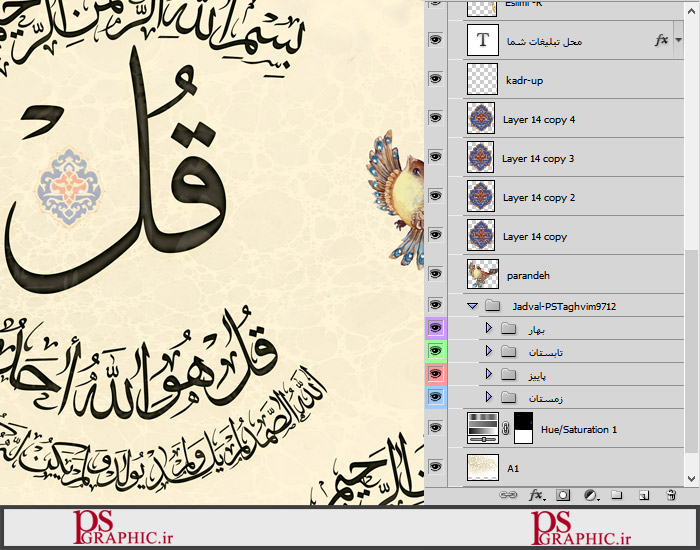700x550 pixels.
Task: Select the layer name kadr-up
Action: (525, 81)
